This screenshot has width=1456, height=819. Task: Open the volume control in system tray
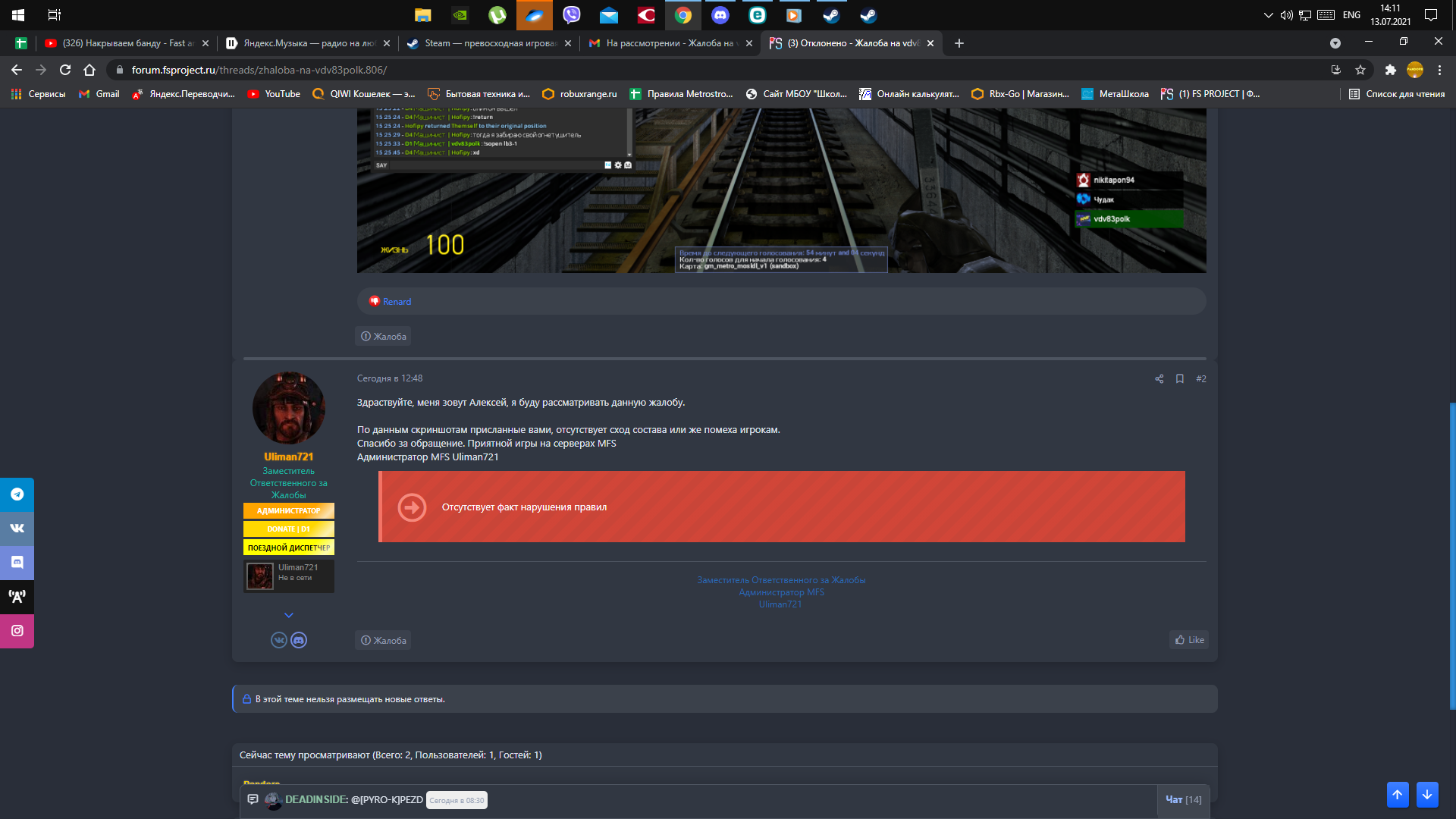[x=1286, y=15]
